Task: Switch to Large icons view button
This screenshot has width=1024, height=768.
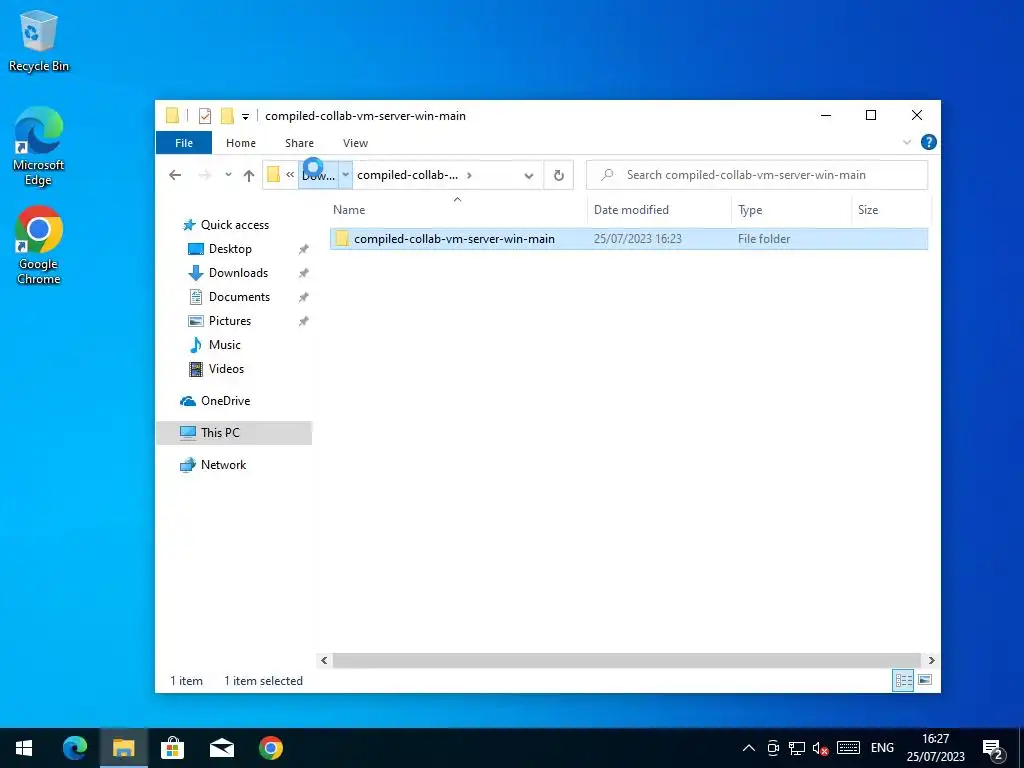Action: point(925,680)
